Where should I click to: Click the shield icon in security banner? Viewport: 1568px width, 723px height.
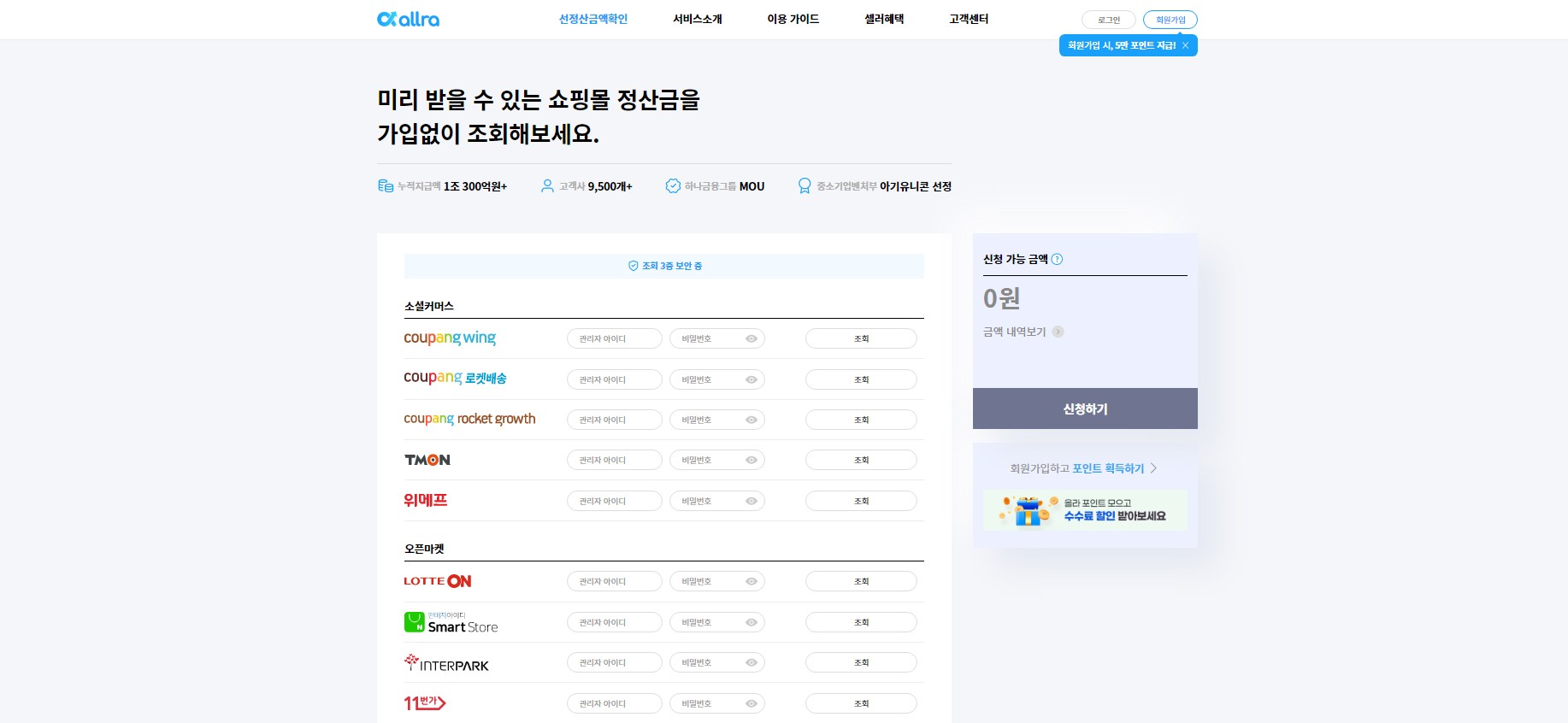[x=634, y=266]
